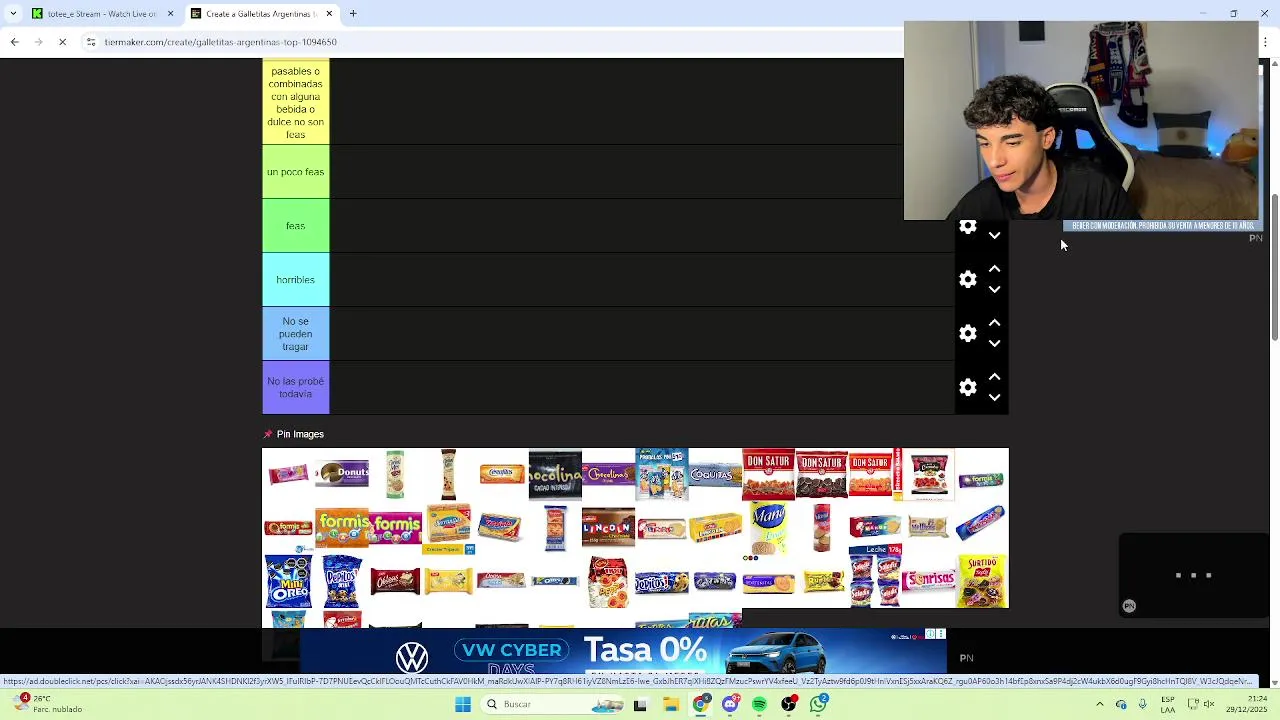
Task: Move No se pueden tragar tier up
Action: click(x=994, y=324)
